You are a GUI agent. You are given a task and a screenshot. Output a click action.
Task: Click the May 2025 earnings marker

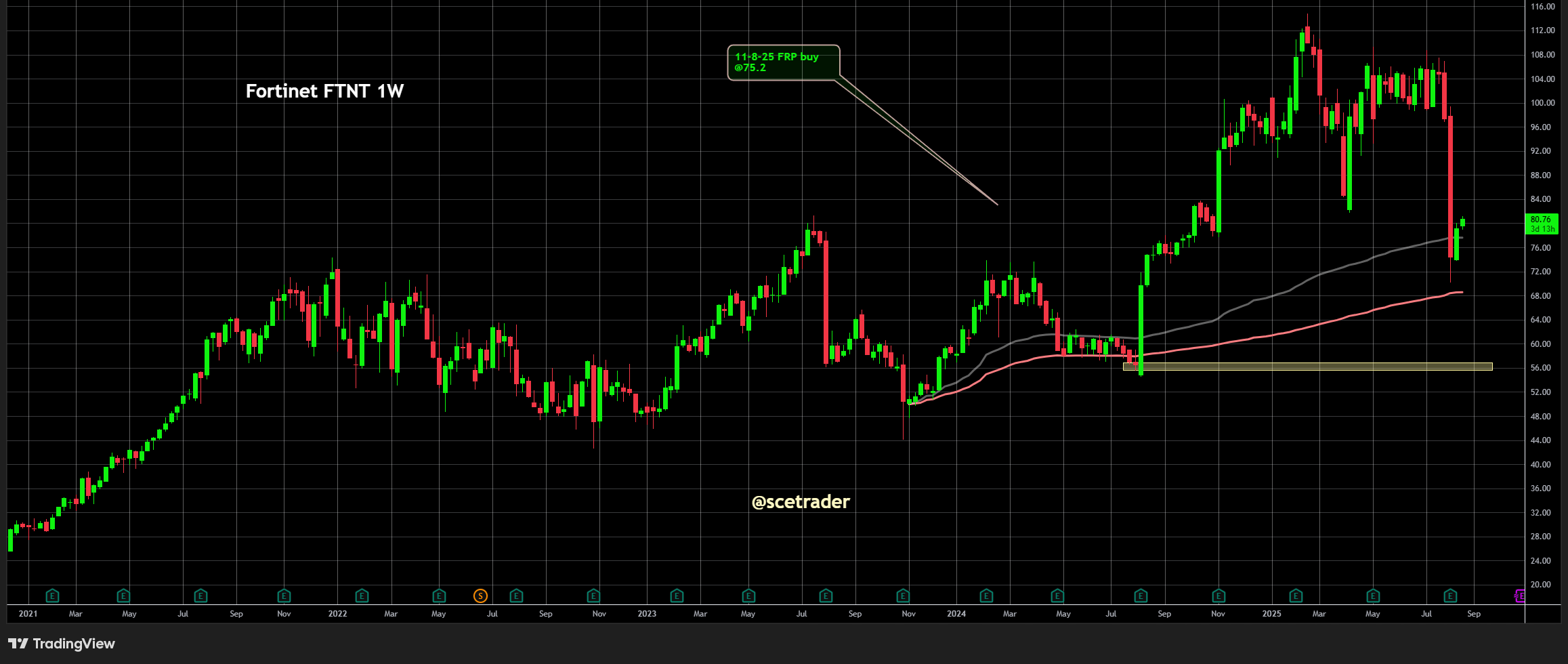[1373, 596]
